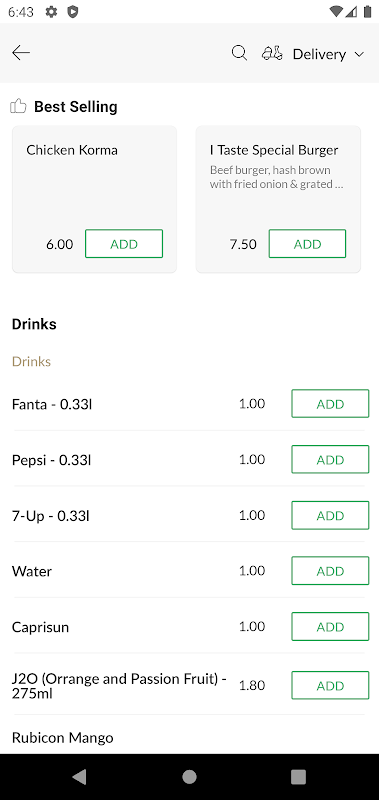379x800 pixels.
Task: Select the Drinks subcategory label
Action: (x=32, y=362)
